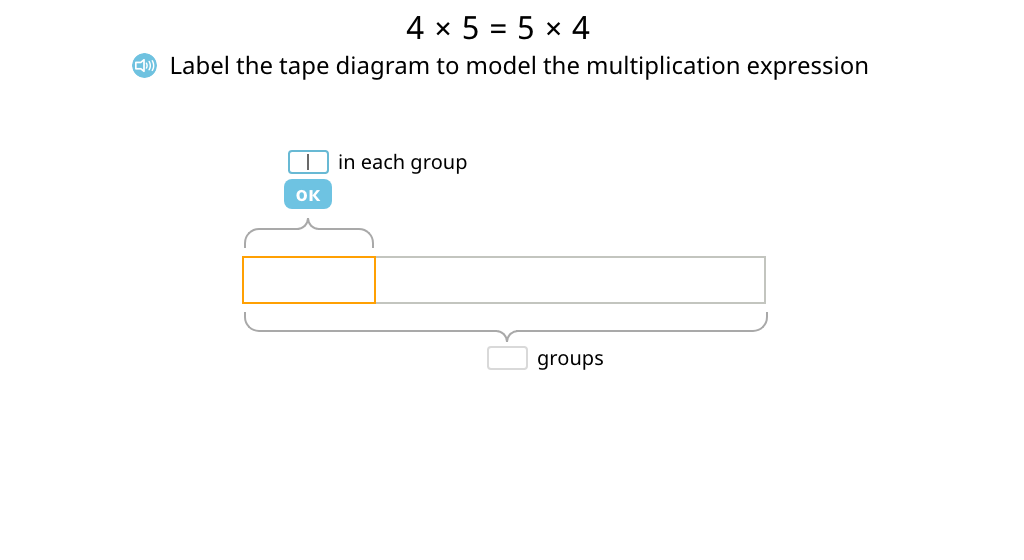This screenshot has width=1024, height=560.
Task: Click the 'Label the tape diagram' instruction text
Action: coord(519,66)
